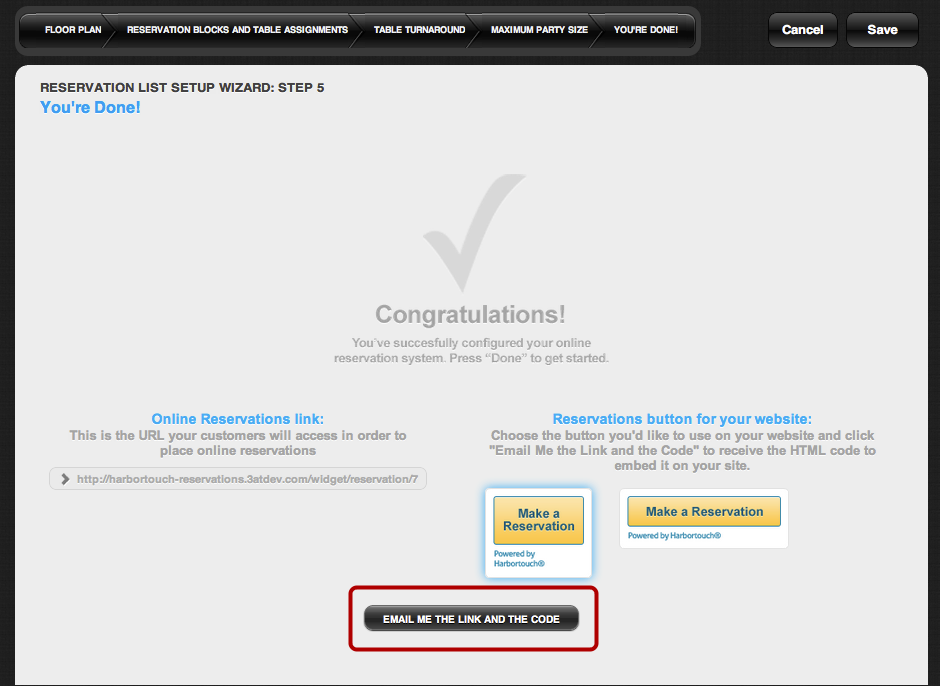Image resolution: width=940 pixels, height=686 pixels.
Task: Open the Maximum Party Size step
Action: 537,30
